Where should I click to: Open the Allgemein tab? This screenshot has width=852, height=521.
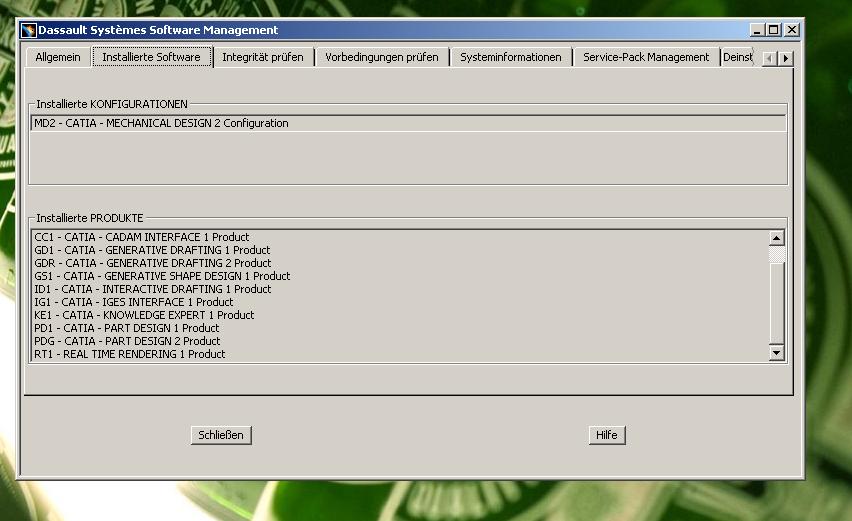tap(58, 57)
